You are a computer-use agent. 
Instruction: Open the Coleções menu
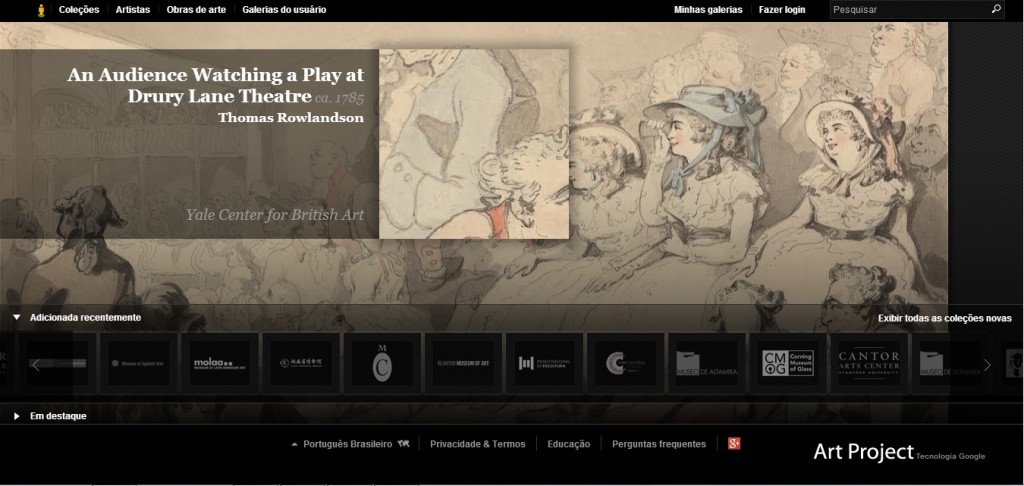(x=79, y=10)
